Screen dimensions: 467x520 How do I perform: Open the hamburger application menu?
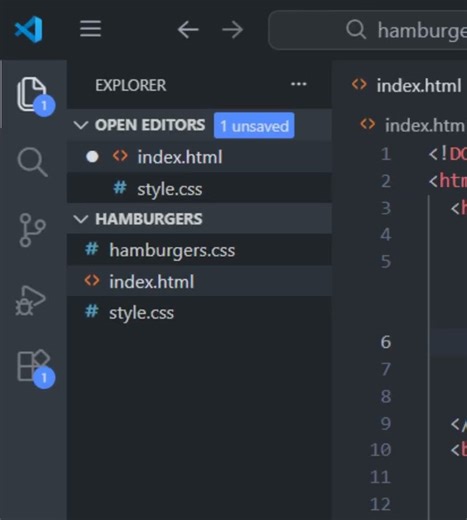(90, 29)
